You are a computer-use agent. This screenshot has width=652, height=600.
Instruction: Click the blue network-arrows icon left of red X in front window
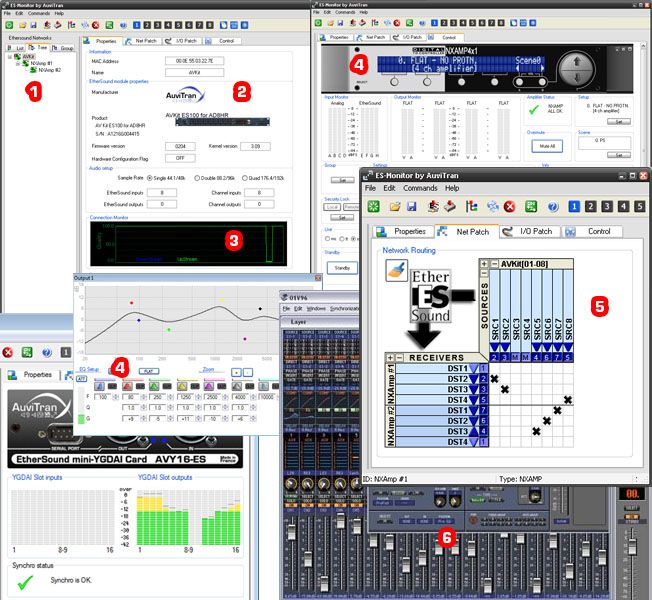[x=493, y=206]
